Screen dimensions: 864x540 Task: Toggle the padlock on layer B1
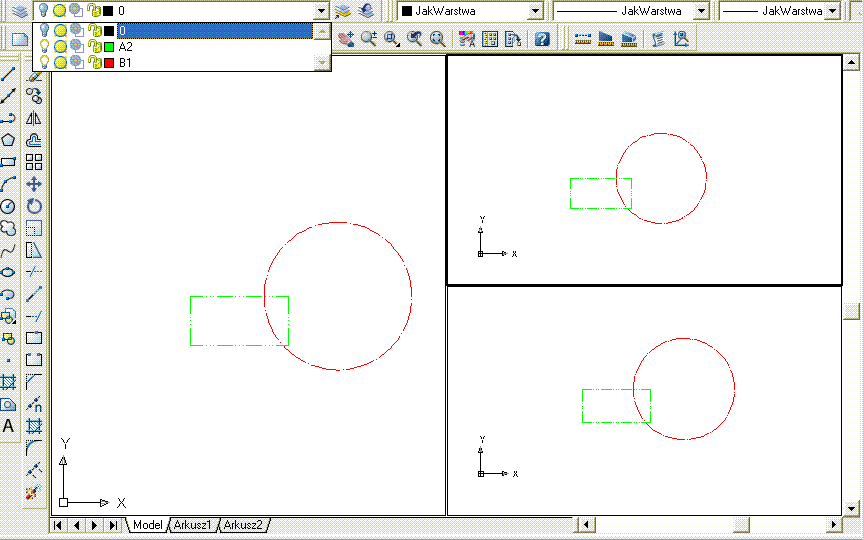94,62
